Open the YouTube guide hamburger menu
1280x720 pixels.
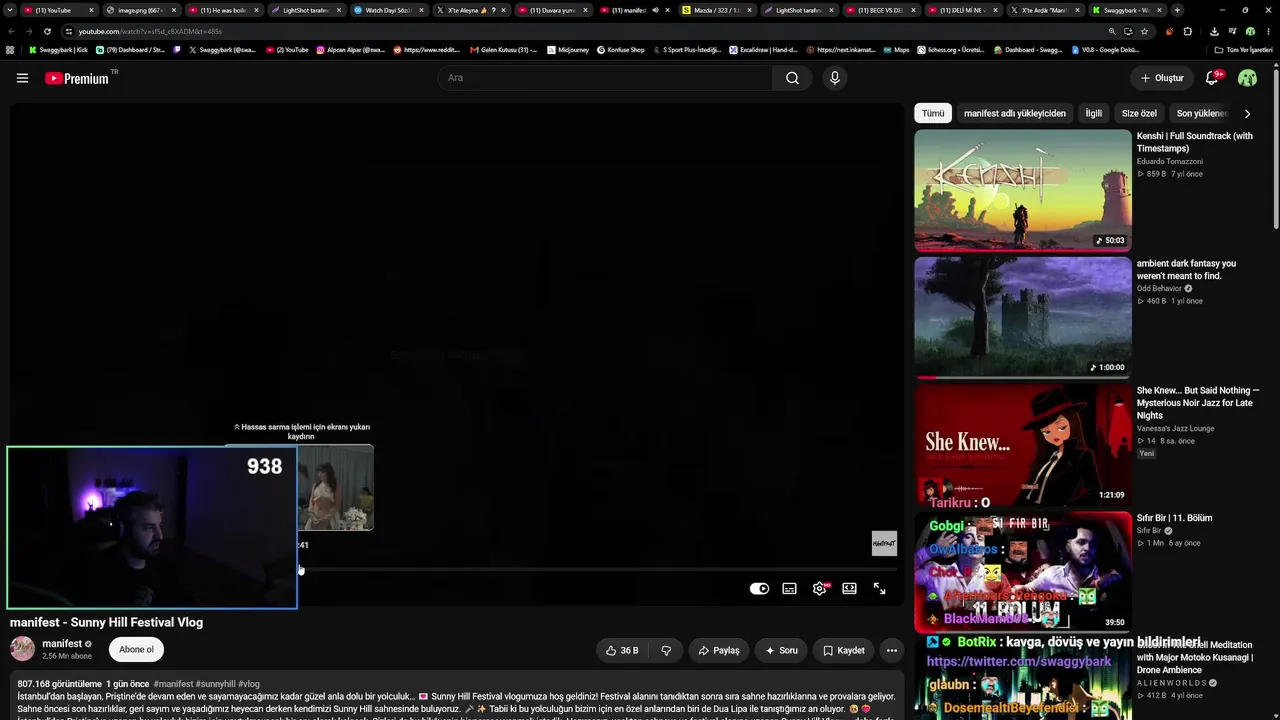click(22, 78)
